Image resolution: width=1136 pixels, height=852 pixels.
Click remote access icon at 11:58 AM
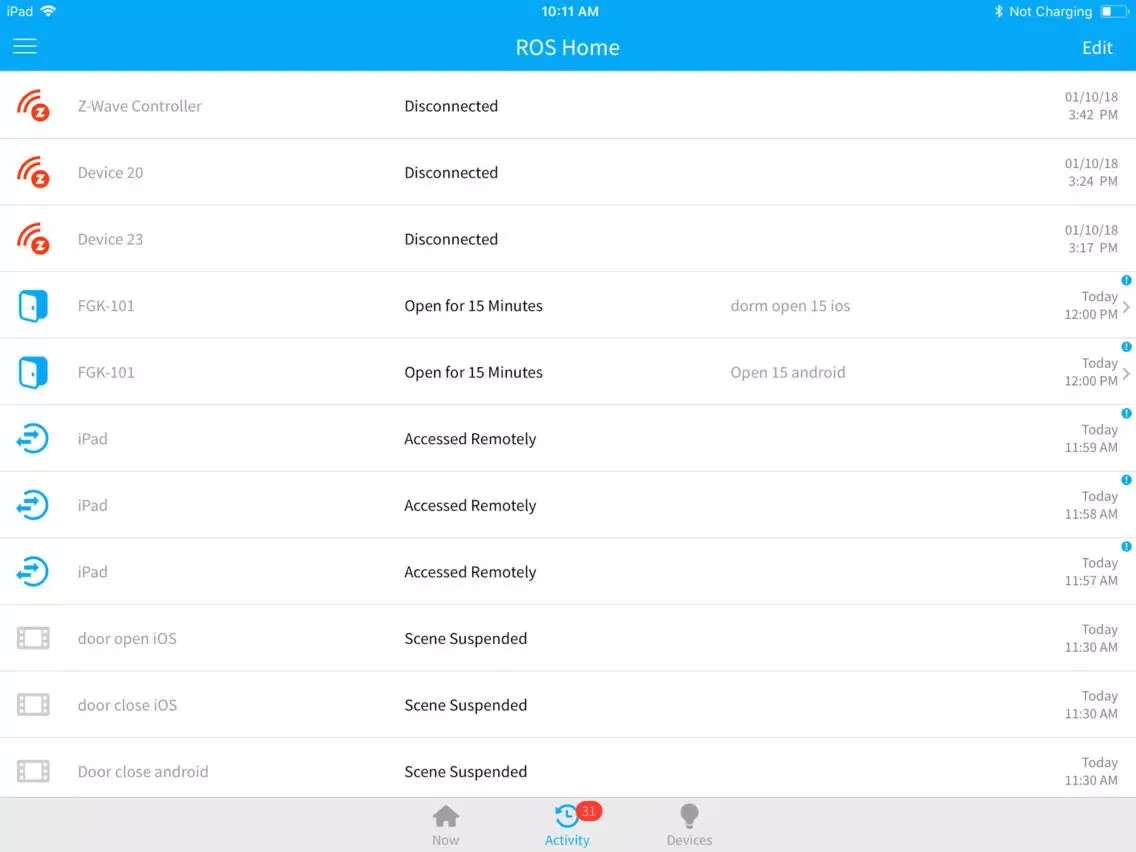click(33, 506)
